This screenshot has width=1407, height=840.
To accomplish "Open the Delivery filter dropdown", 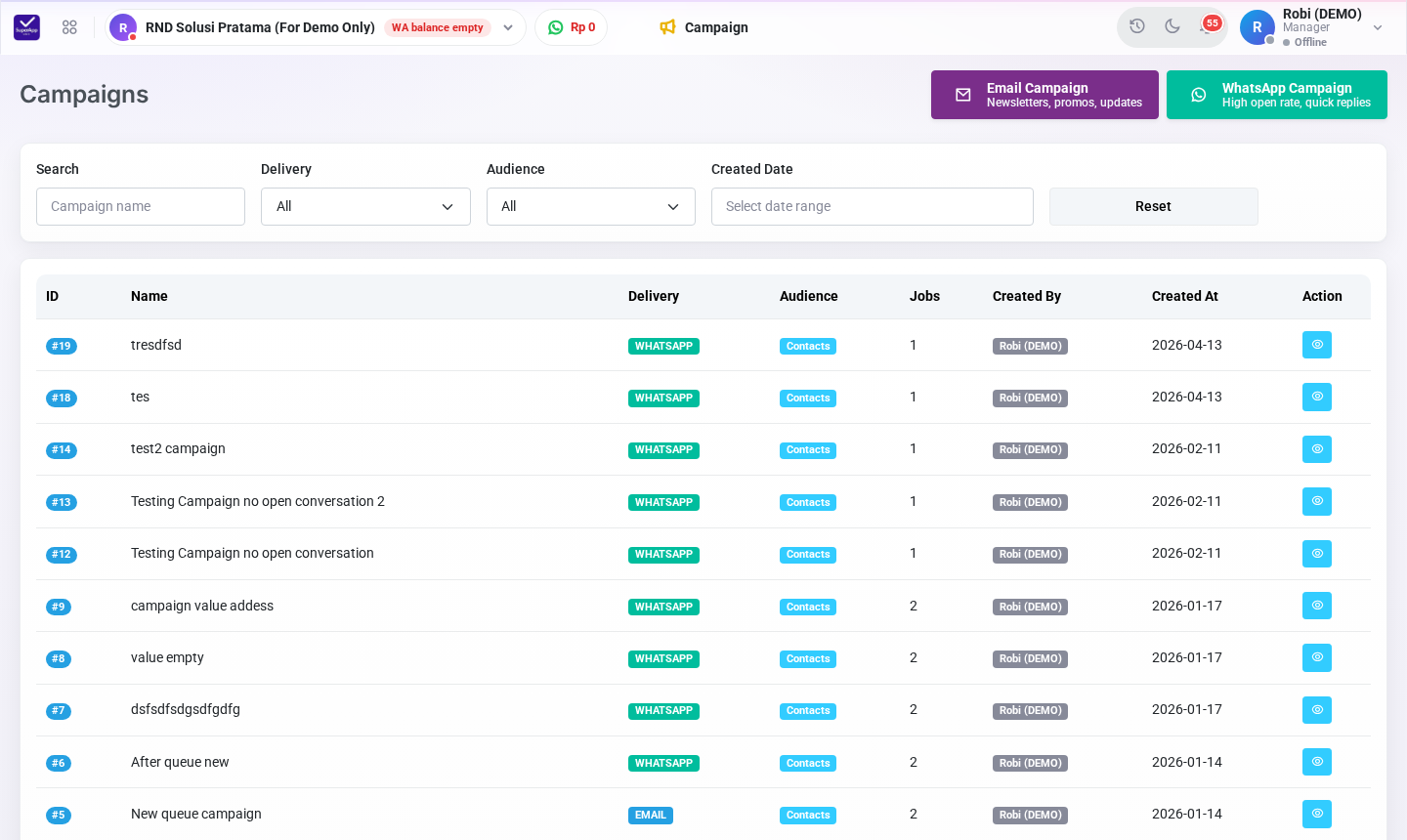I will coord(365,206).
